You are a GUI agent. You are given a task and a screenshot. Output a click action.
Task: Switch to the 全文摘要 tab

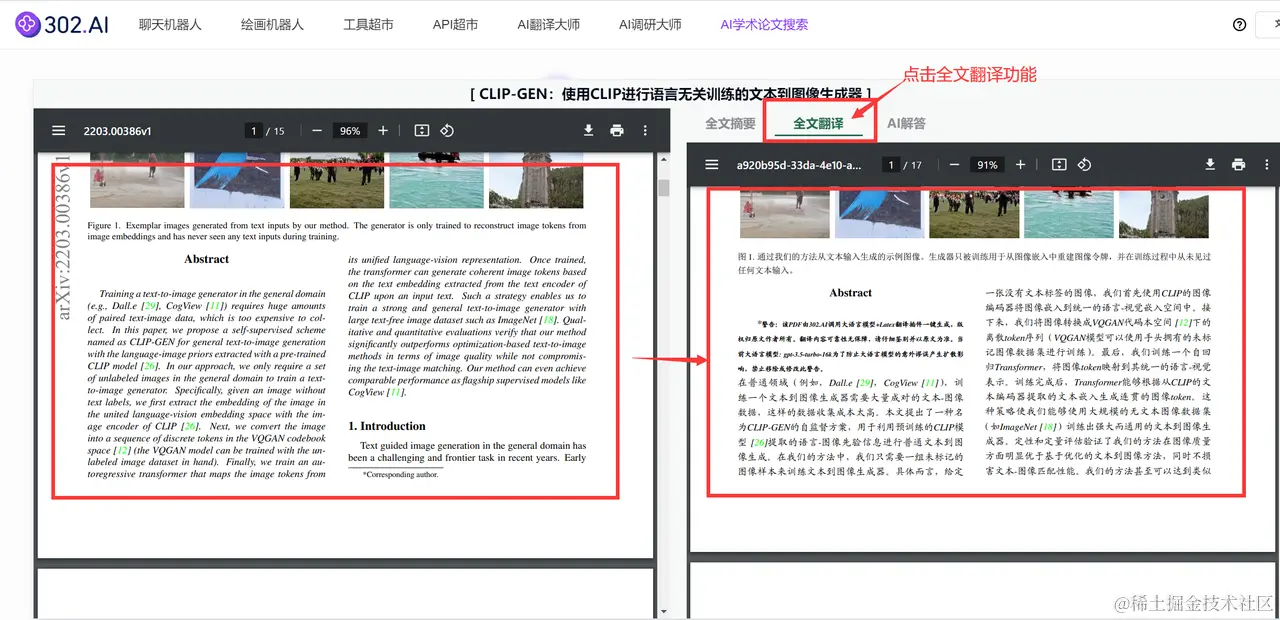730,123
